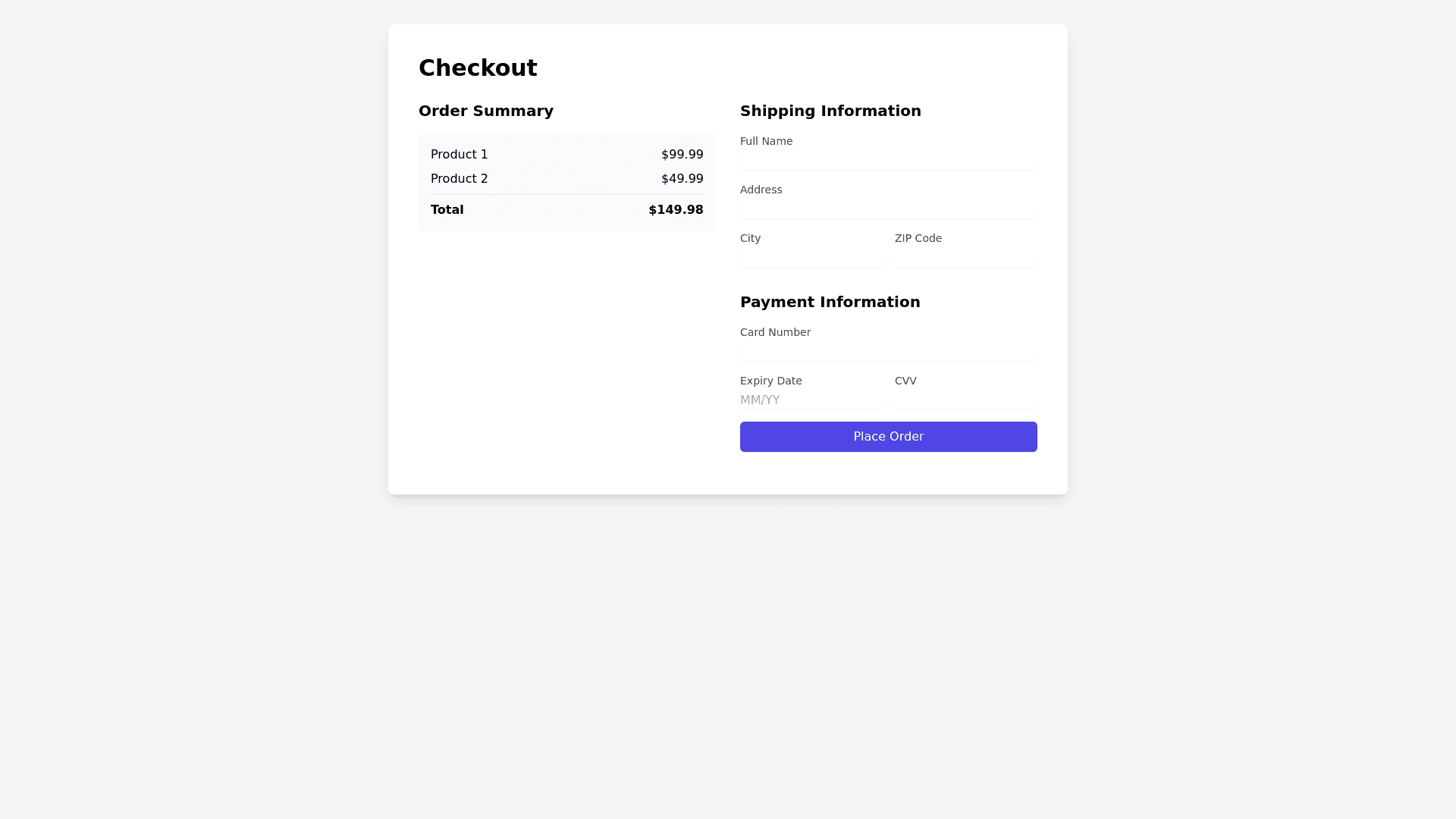The width and height of the screenshot is (1456, 819).
Task: Click the Expiry Date MM/YY field
Action: (x=811, y=400)
